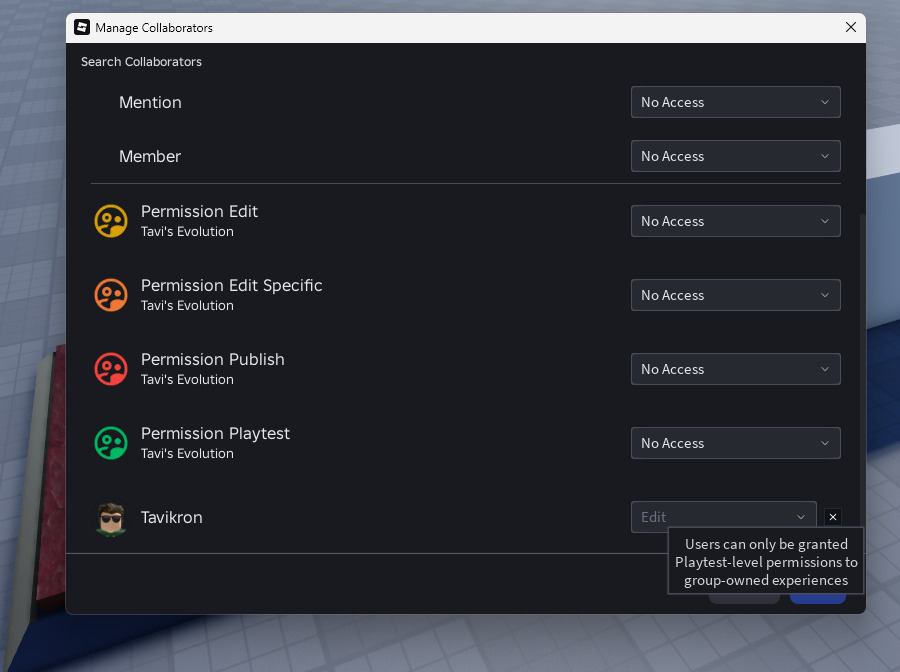900x672 pixels.
Task: Click the Tavikron user name
Action: coord(172,518)
